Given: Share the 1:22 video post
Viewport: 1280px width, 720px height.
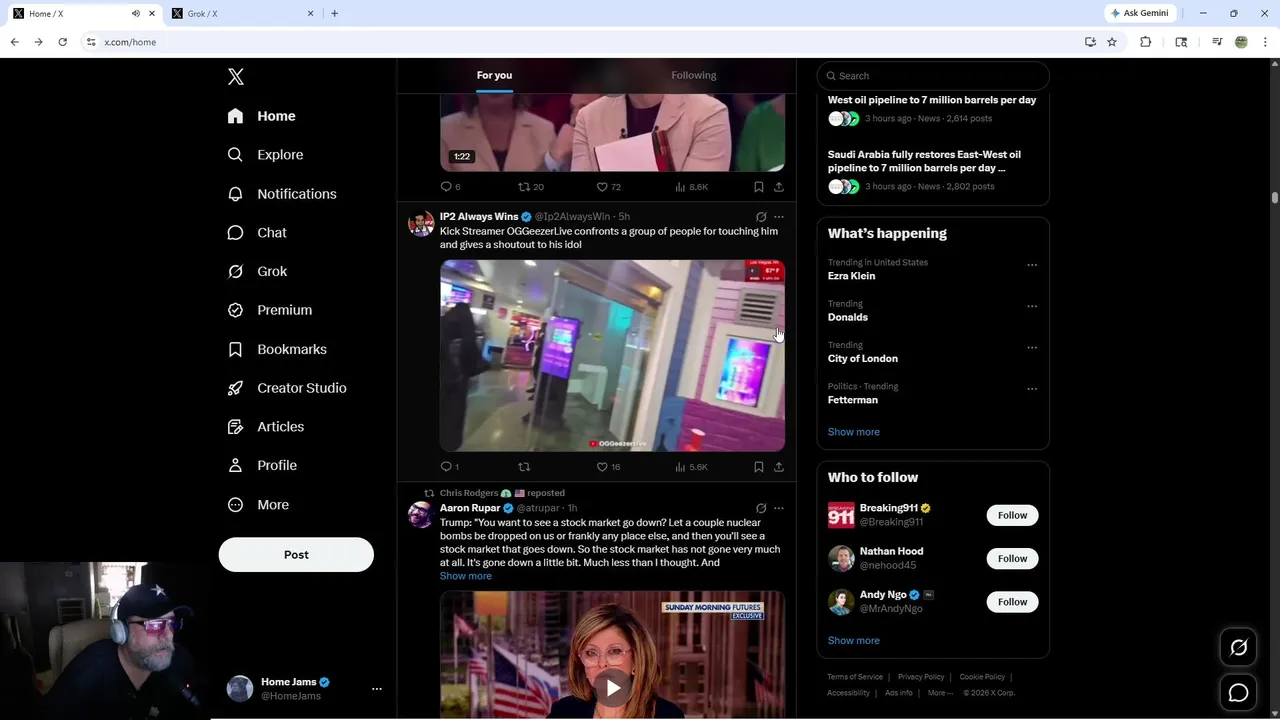Looking at the screenshot, I should (x=779, y=187).
